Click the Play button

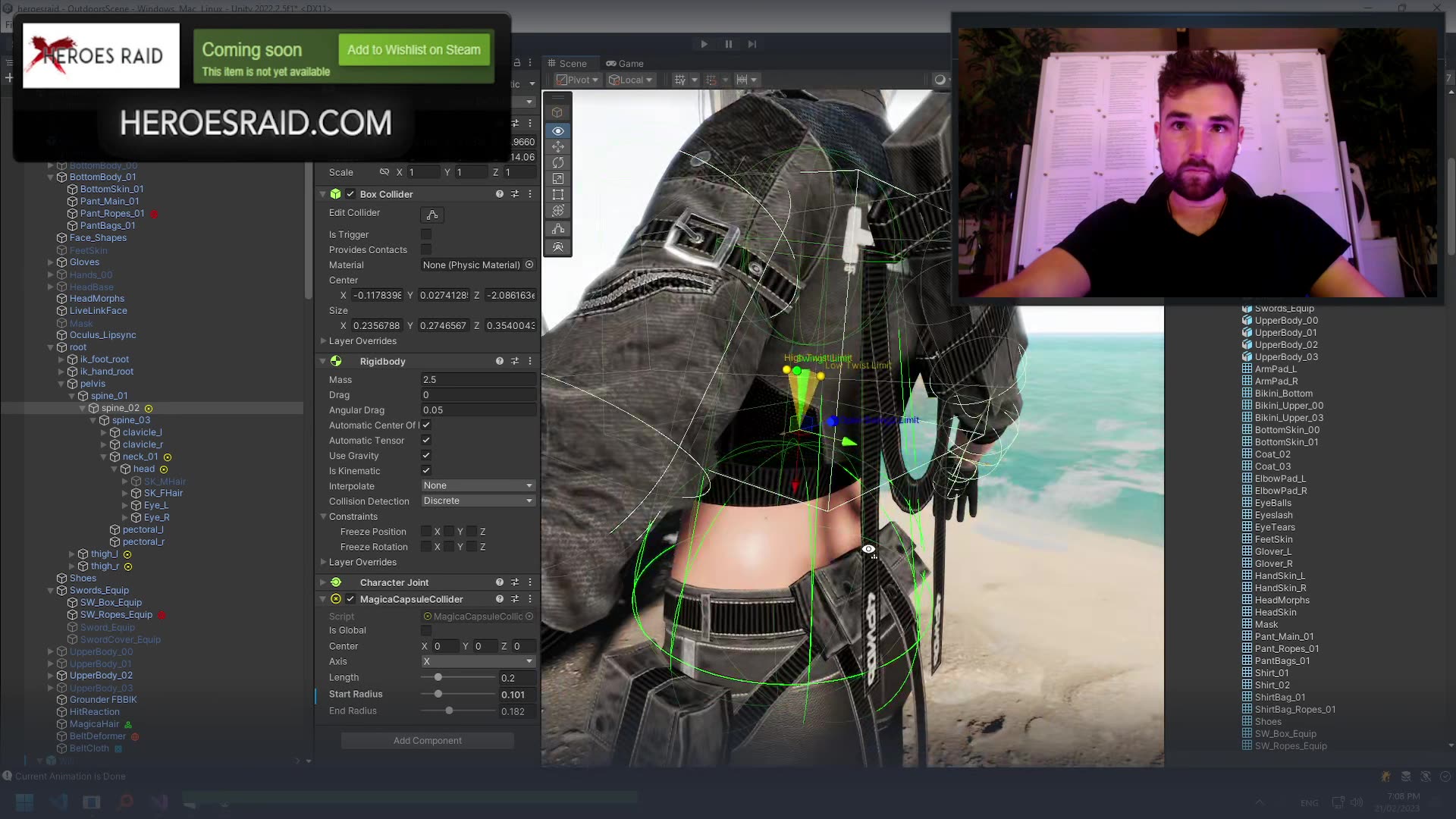(x=704, y=44)
